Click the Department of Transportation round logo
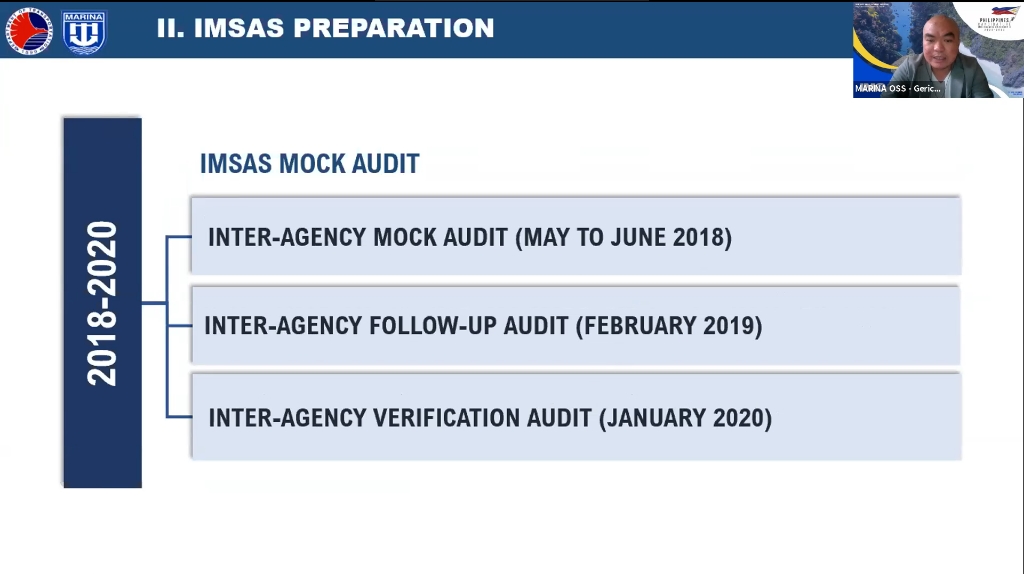1024x574 pixels. click(28, 31)
